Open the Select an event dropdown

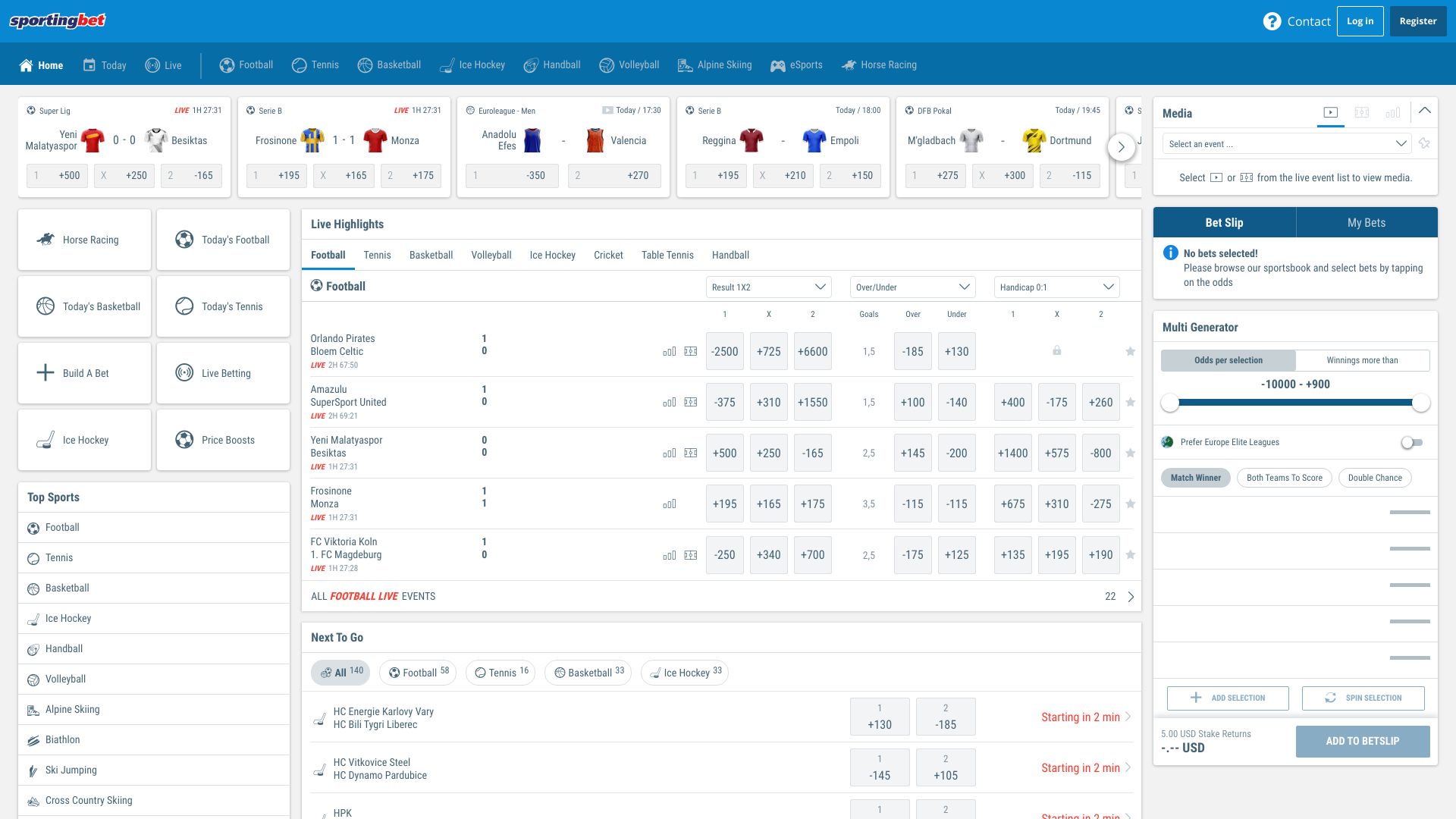coord(1286,144)
